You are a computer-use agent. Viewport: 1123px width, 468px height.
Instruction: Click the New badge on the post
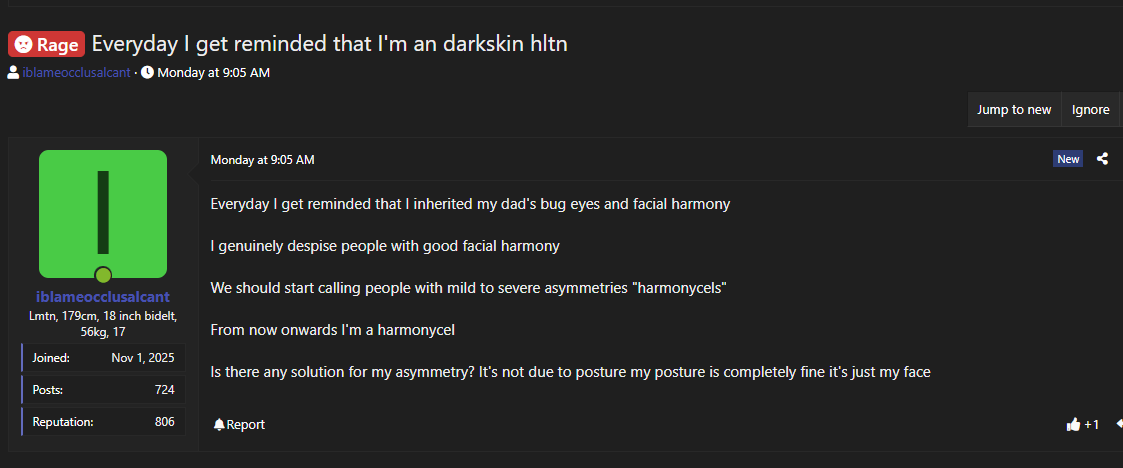[1068, 159]
